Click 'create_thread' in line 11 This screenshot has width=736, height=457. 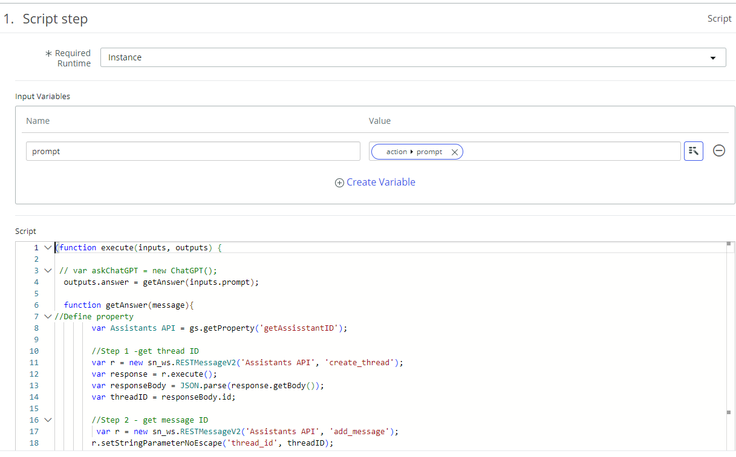[359, 363]
